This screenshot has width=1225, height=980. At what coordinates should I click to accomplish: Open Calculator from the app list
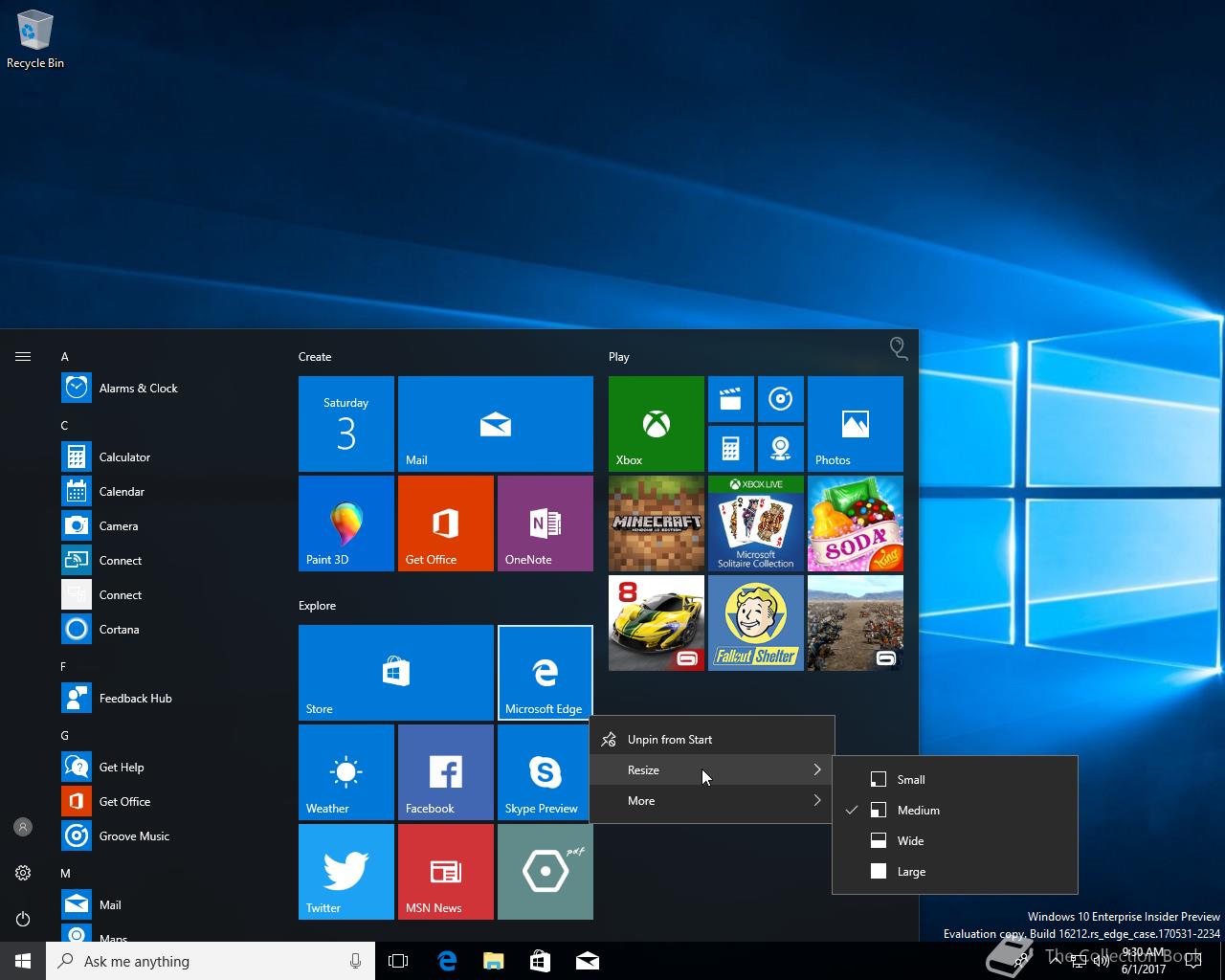click(163, 457)
